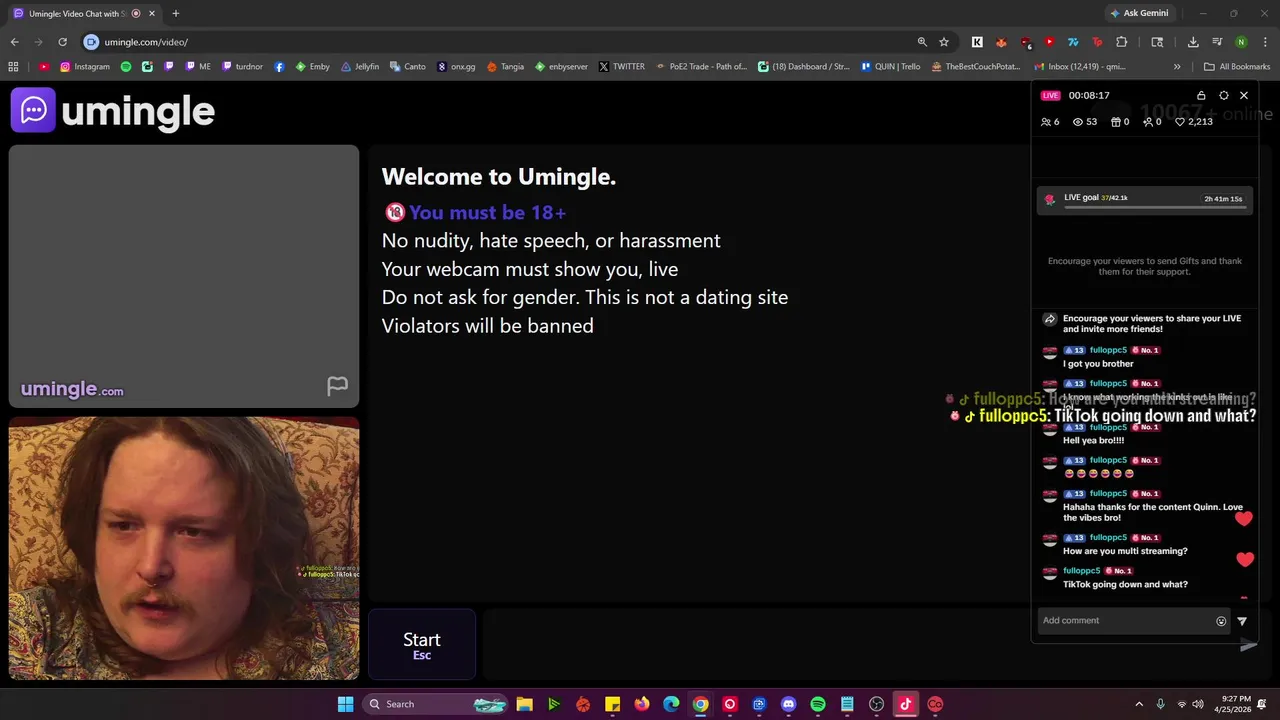
Task: Click the Start chat button
Action: pos(422,645)
